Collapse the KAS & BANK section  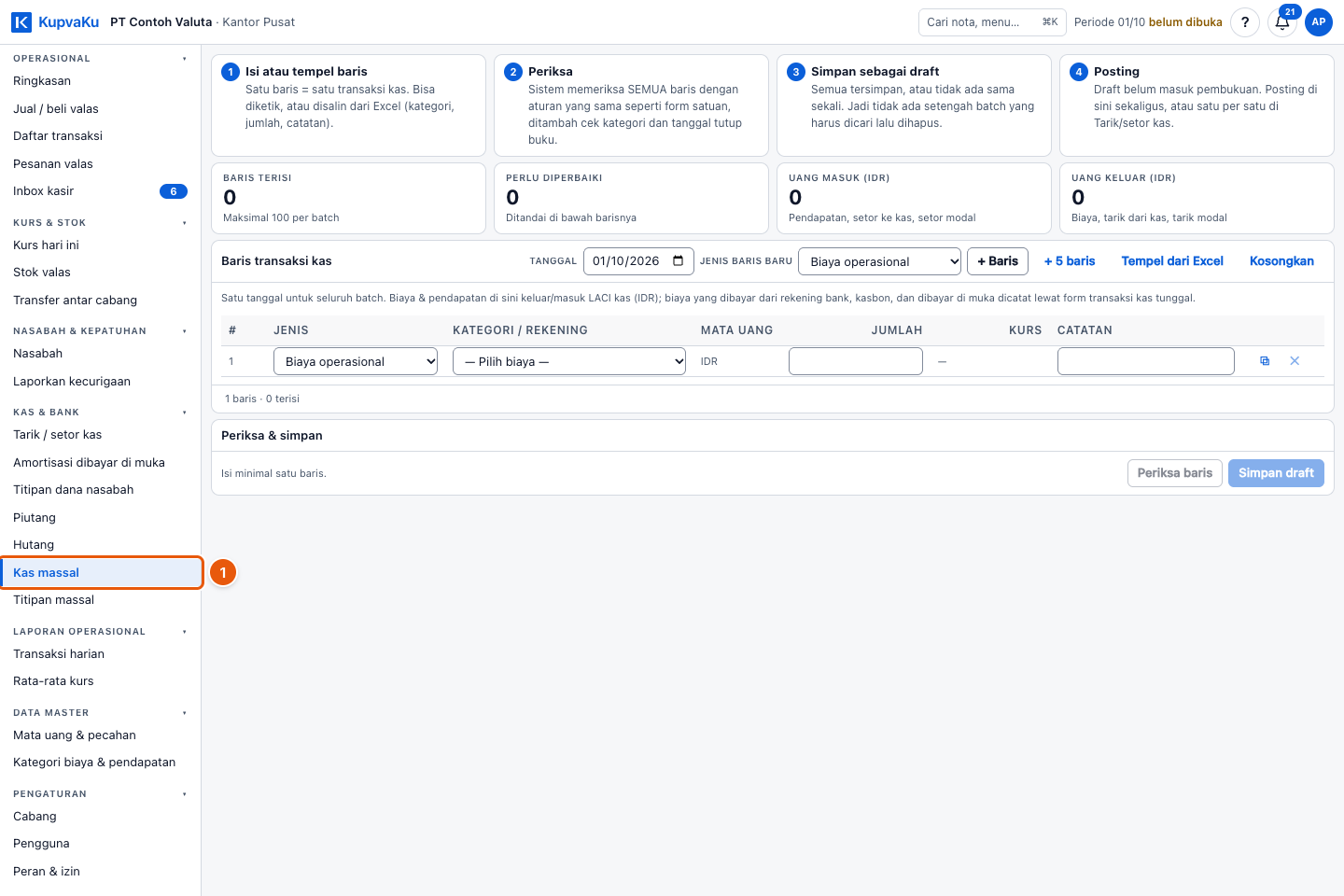(x=185, y=413)
